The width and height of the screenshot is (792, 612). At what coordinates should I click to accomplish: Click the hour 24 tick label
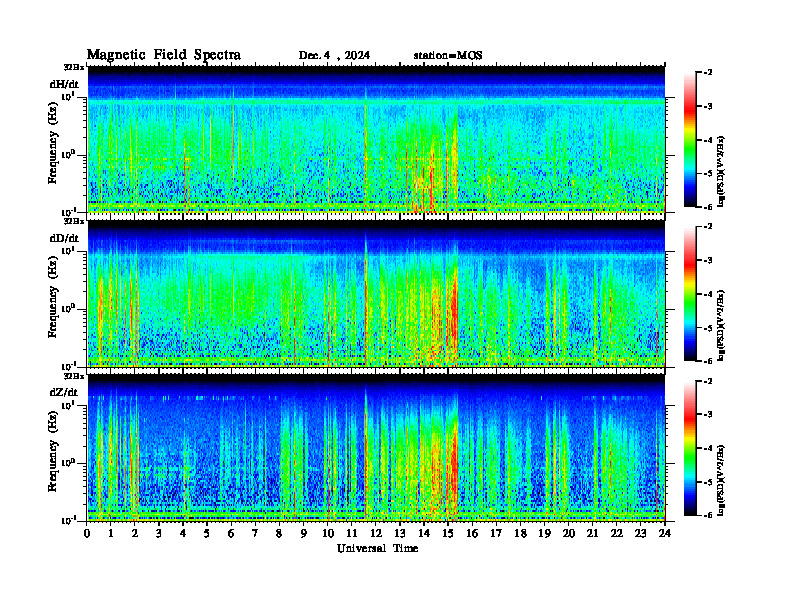pos(665,534)
